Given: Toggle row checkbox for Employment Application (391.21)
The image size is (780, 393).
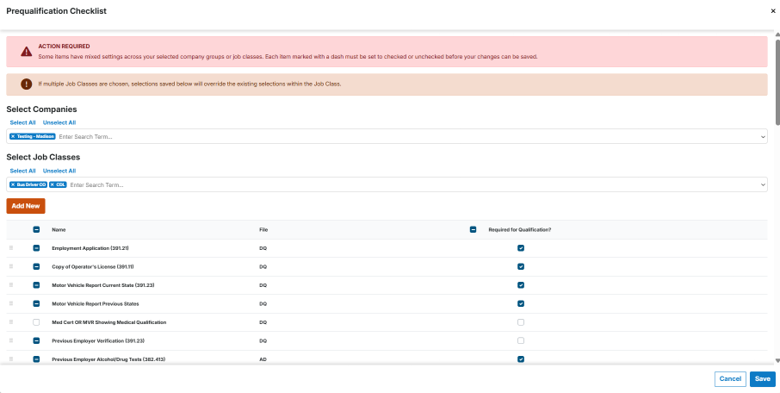Looking at the screenshot, I should pos(36,248).
